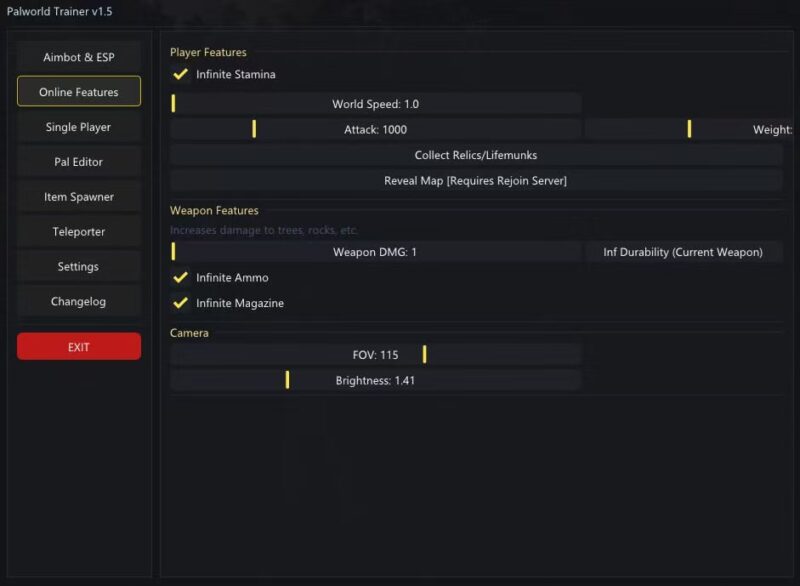Screen dimensions: 800x586
Task: Click the Weapon DMG slider
Action: [x=375, y=252]
